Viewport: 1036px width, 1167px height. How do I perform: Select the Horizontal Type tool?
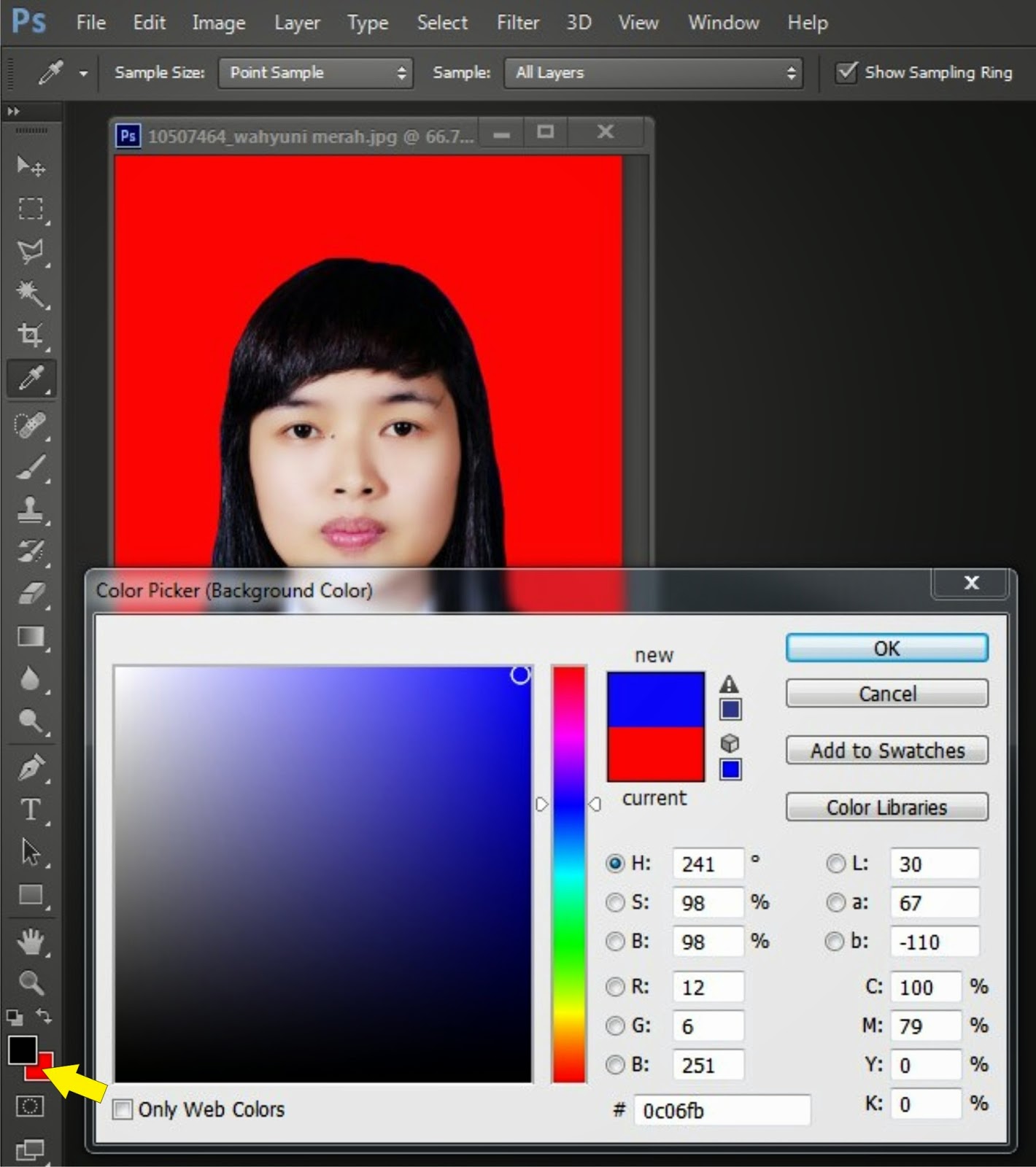pyautogui.click(x=31, y=810)
